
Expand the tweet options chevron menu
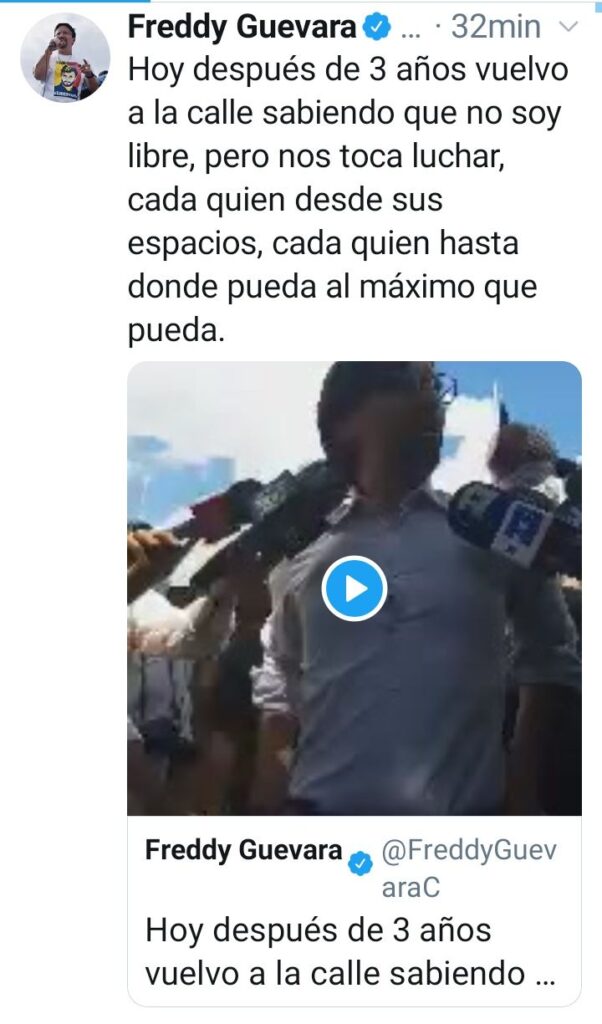point(569,27)
